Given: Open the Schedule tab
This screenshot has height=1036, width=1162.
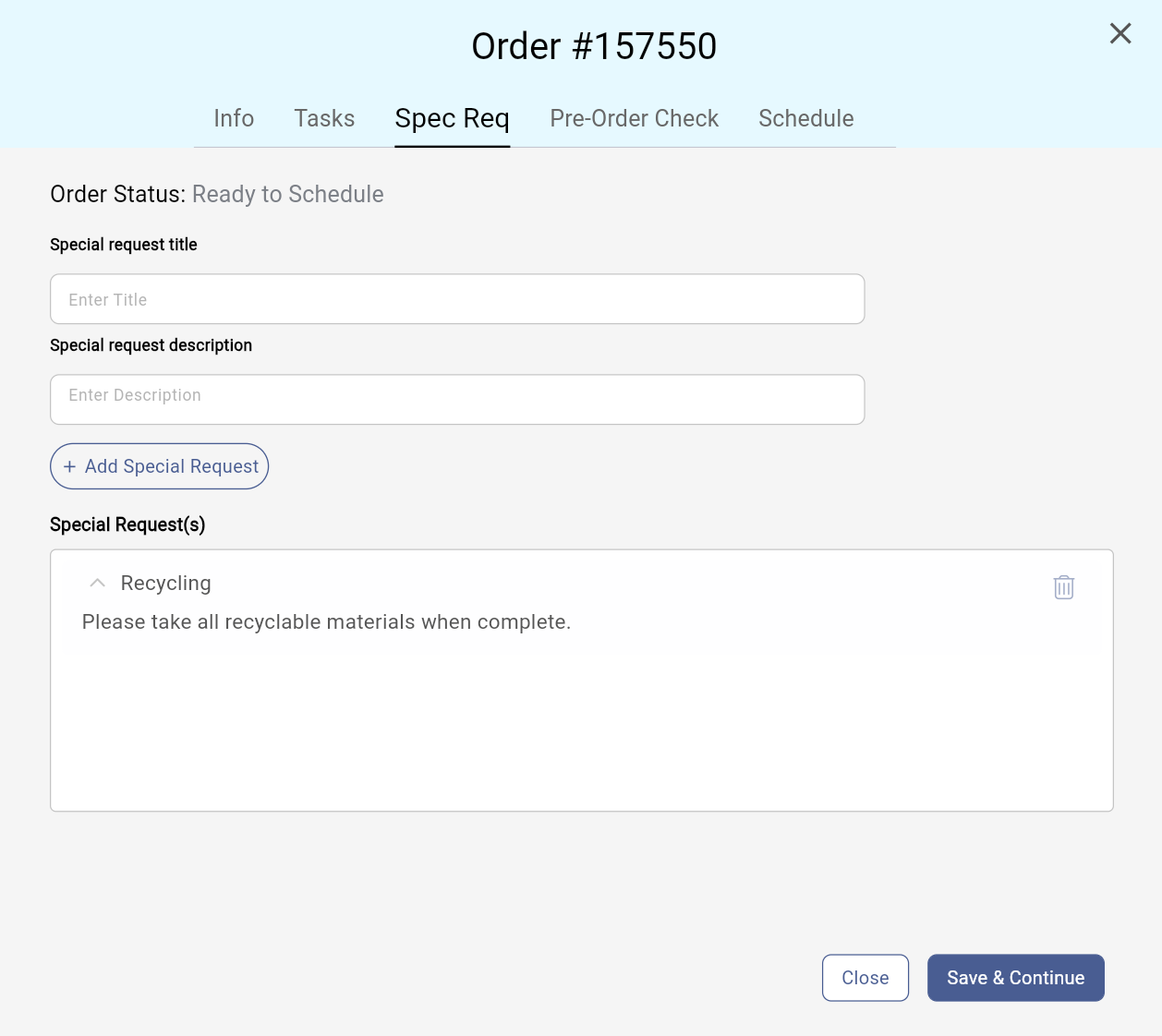Looking at the screenshot, I should point(806,118).
